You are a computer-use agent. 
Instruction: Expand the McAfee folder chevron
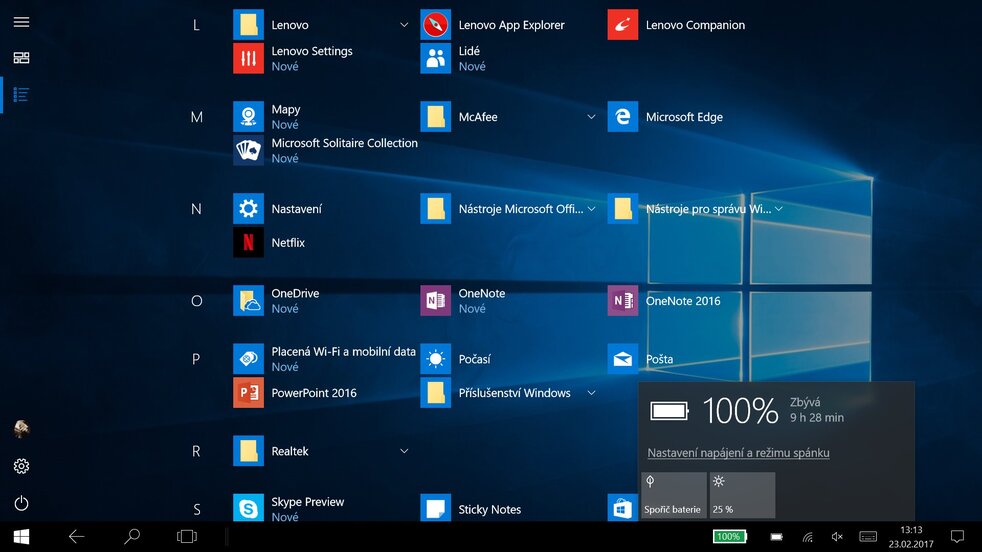point(591,117)
